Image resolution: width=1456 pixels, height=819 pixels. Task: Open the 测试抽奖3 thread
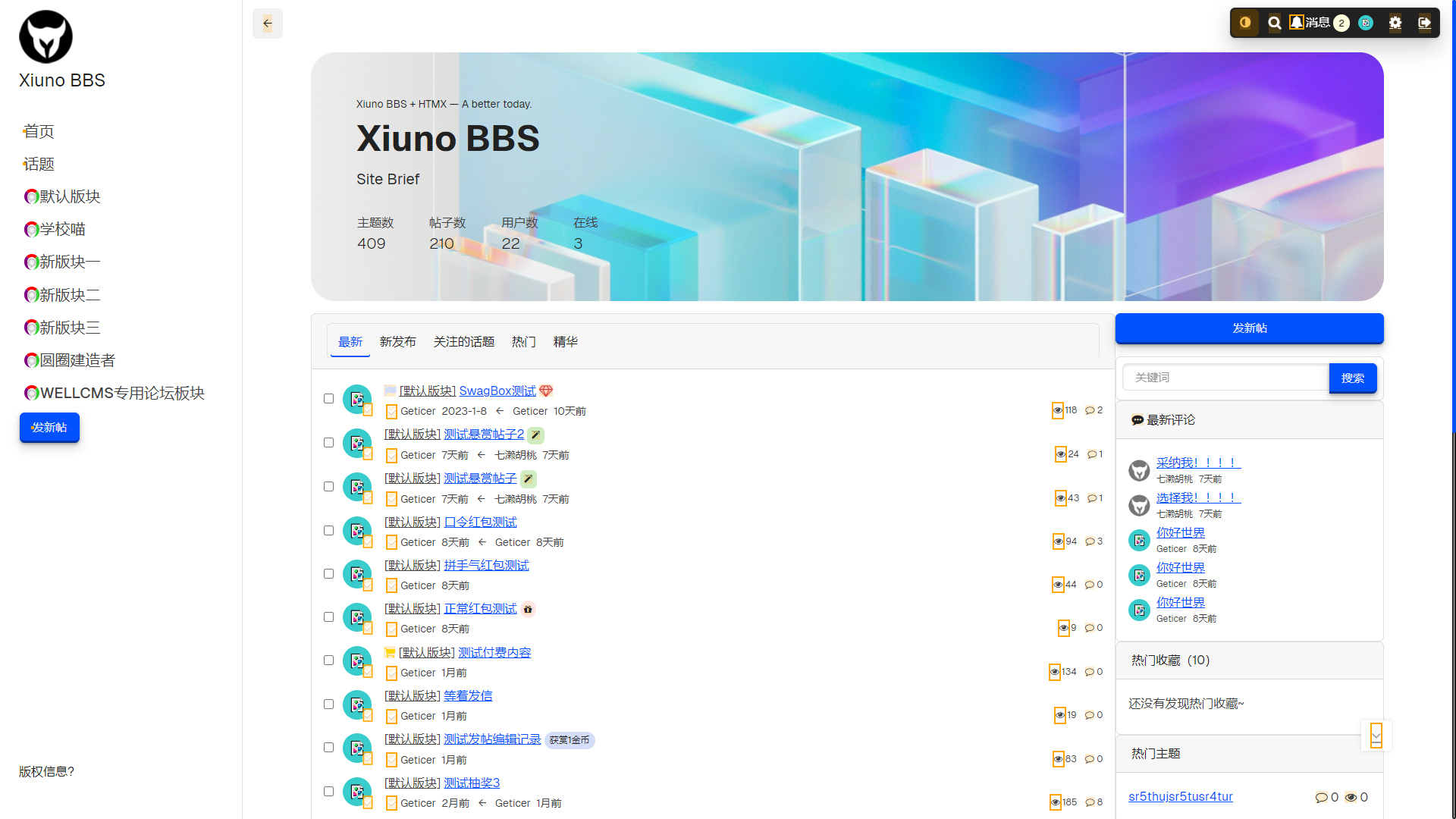[472, 783]
